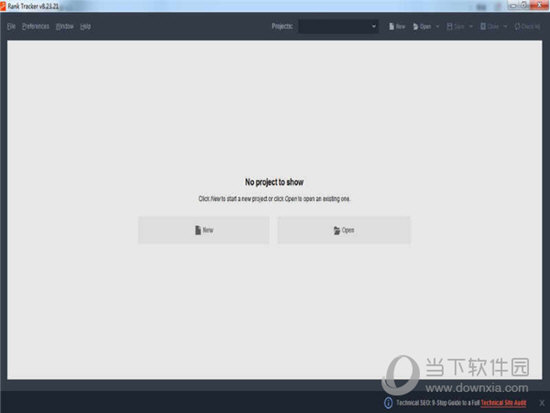
Task: Click the Open button in the top toolbar
Action: tap(422, 27)
